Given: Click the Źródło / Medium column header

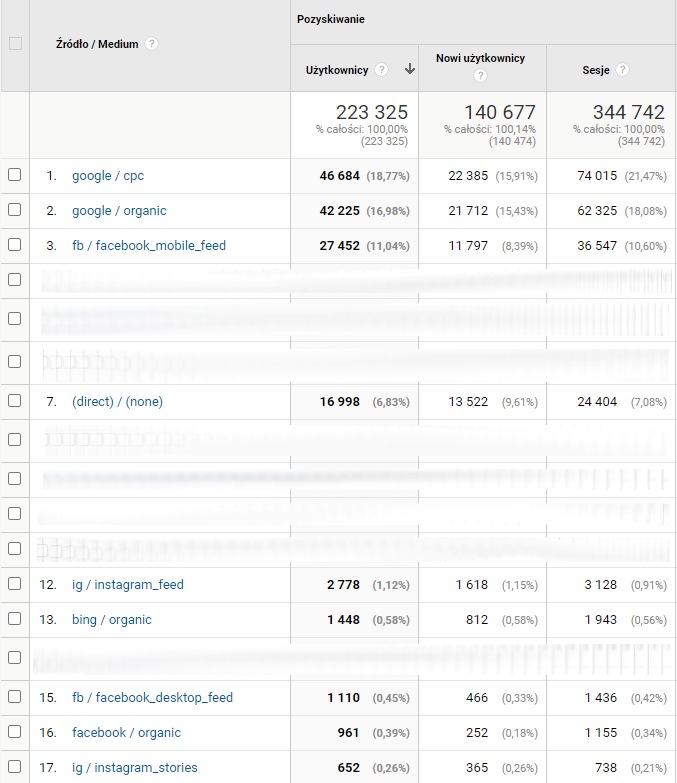Looking at the screenshot, I should [x=97, y=44].
